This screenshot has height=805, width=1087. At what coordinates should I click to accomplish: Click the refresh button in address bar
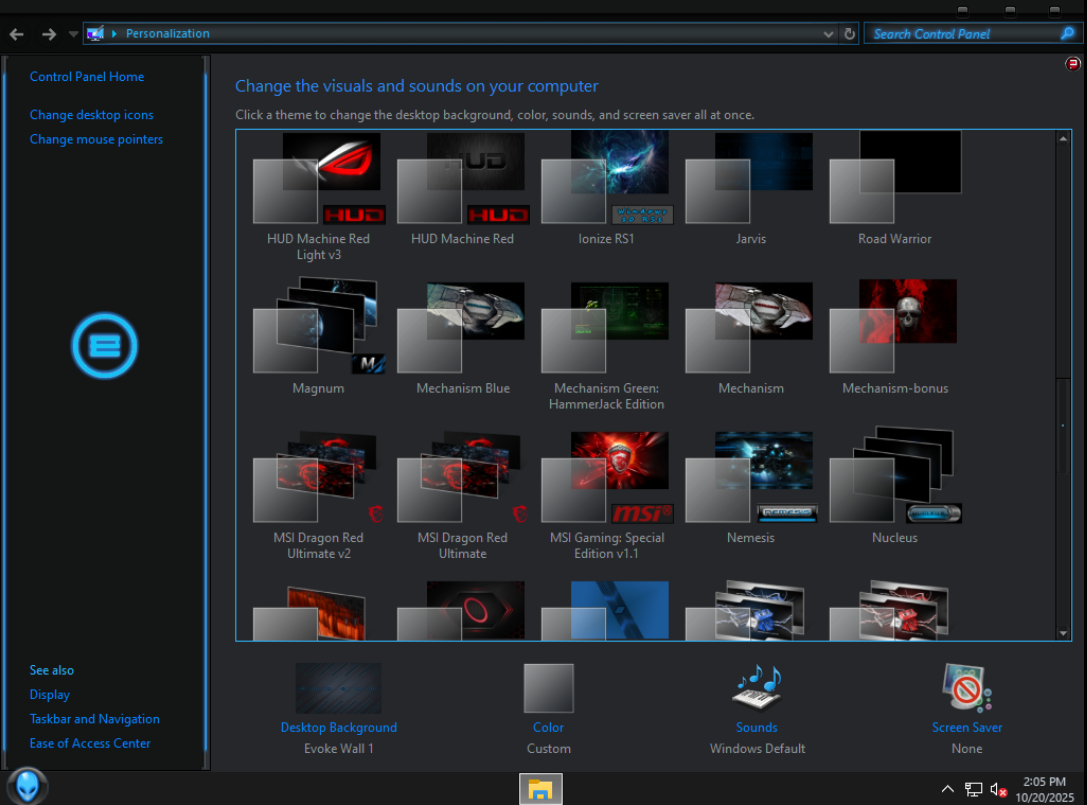click(x=850, y=34)
